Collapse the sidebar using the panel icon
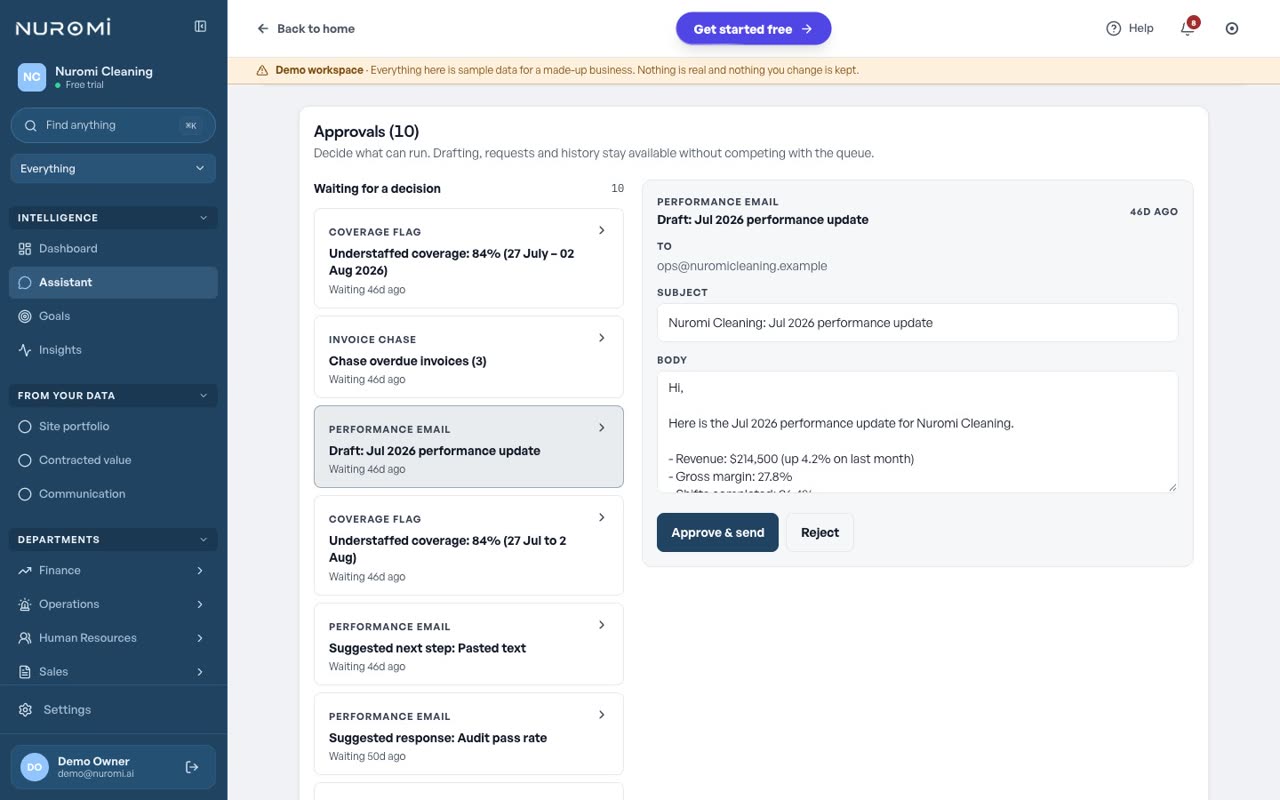The height and width of the screenshot is (800, 1280). [x=200, y=27]
